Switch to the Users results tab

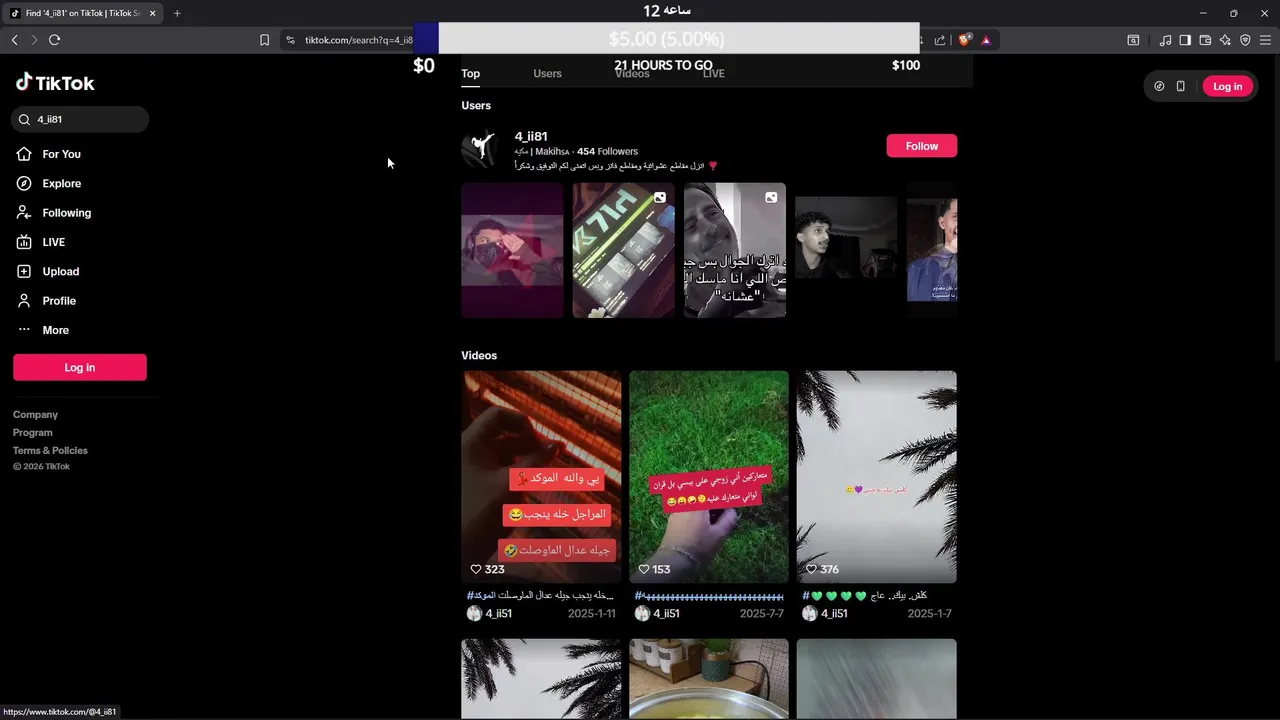click(x=547, y=73)
